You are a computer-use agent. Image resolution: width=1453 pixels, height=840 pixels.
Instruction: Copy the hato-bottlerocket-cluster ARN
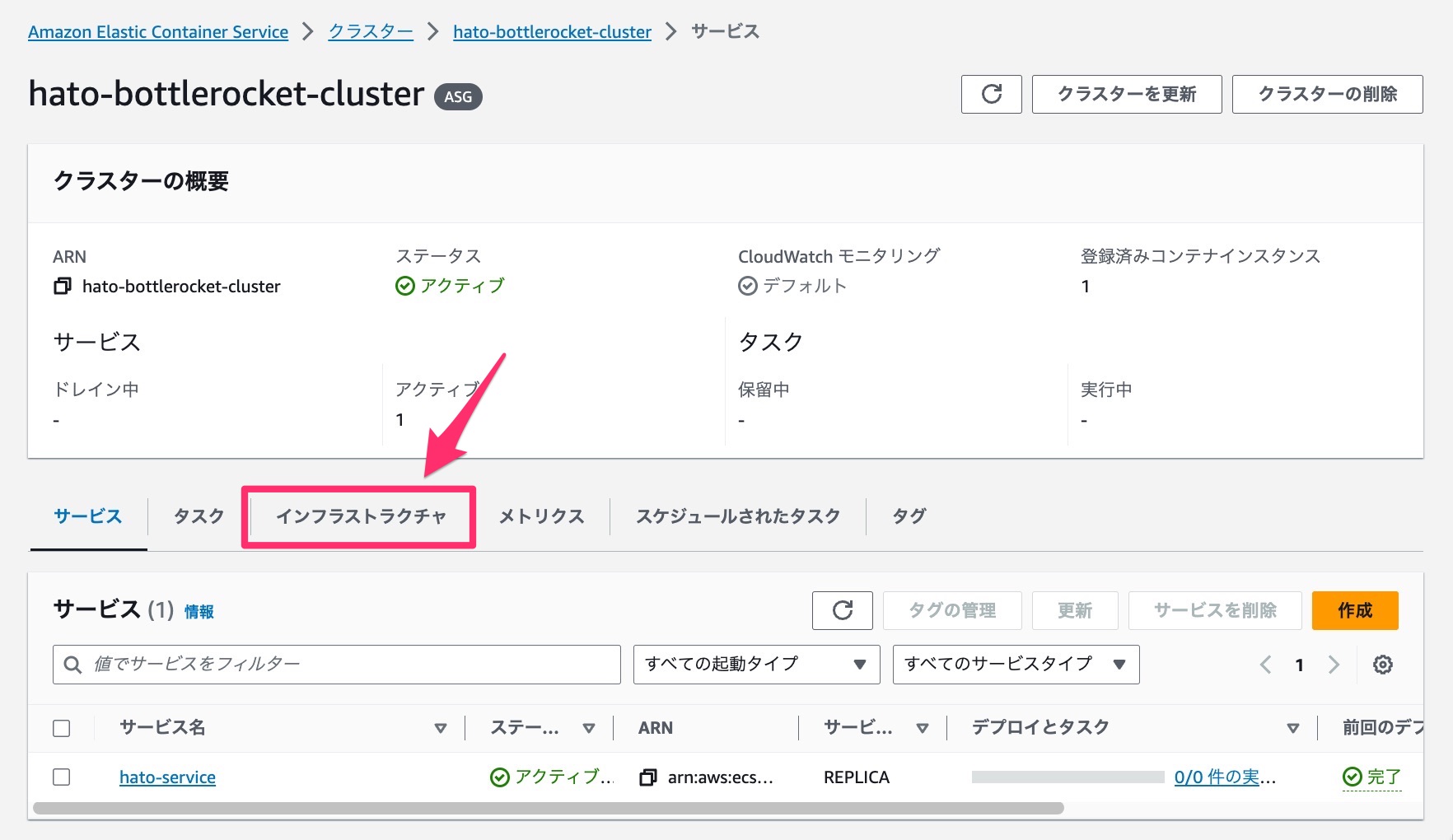[x=60, y=286]
